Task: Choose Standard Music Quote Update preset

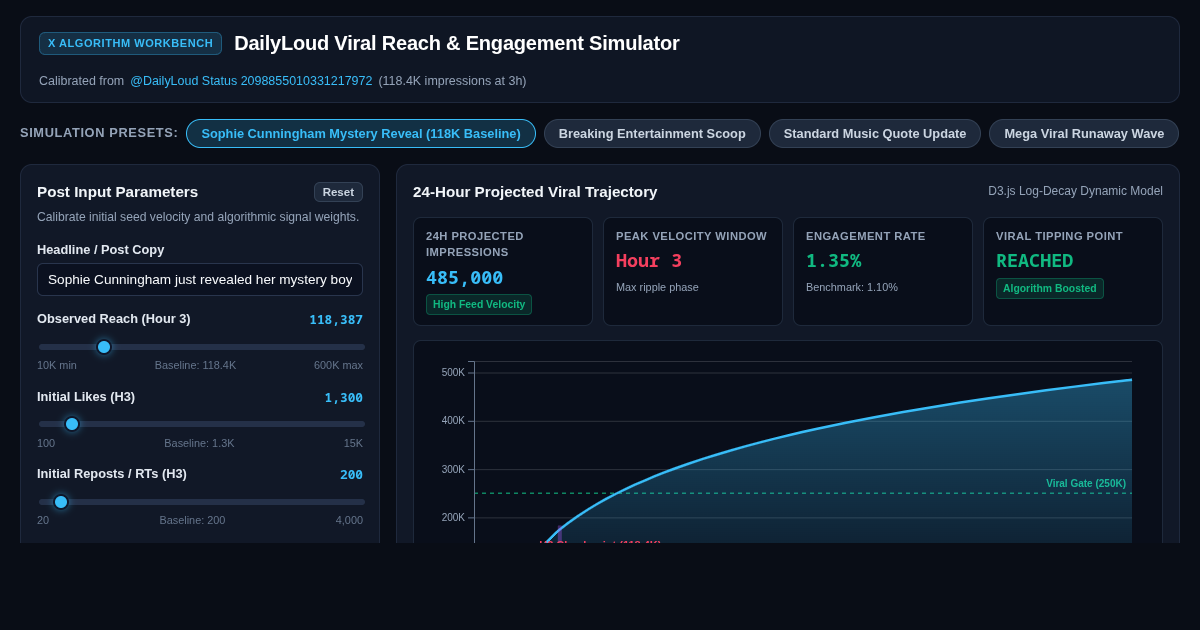Action: point(875,133)
